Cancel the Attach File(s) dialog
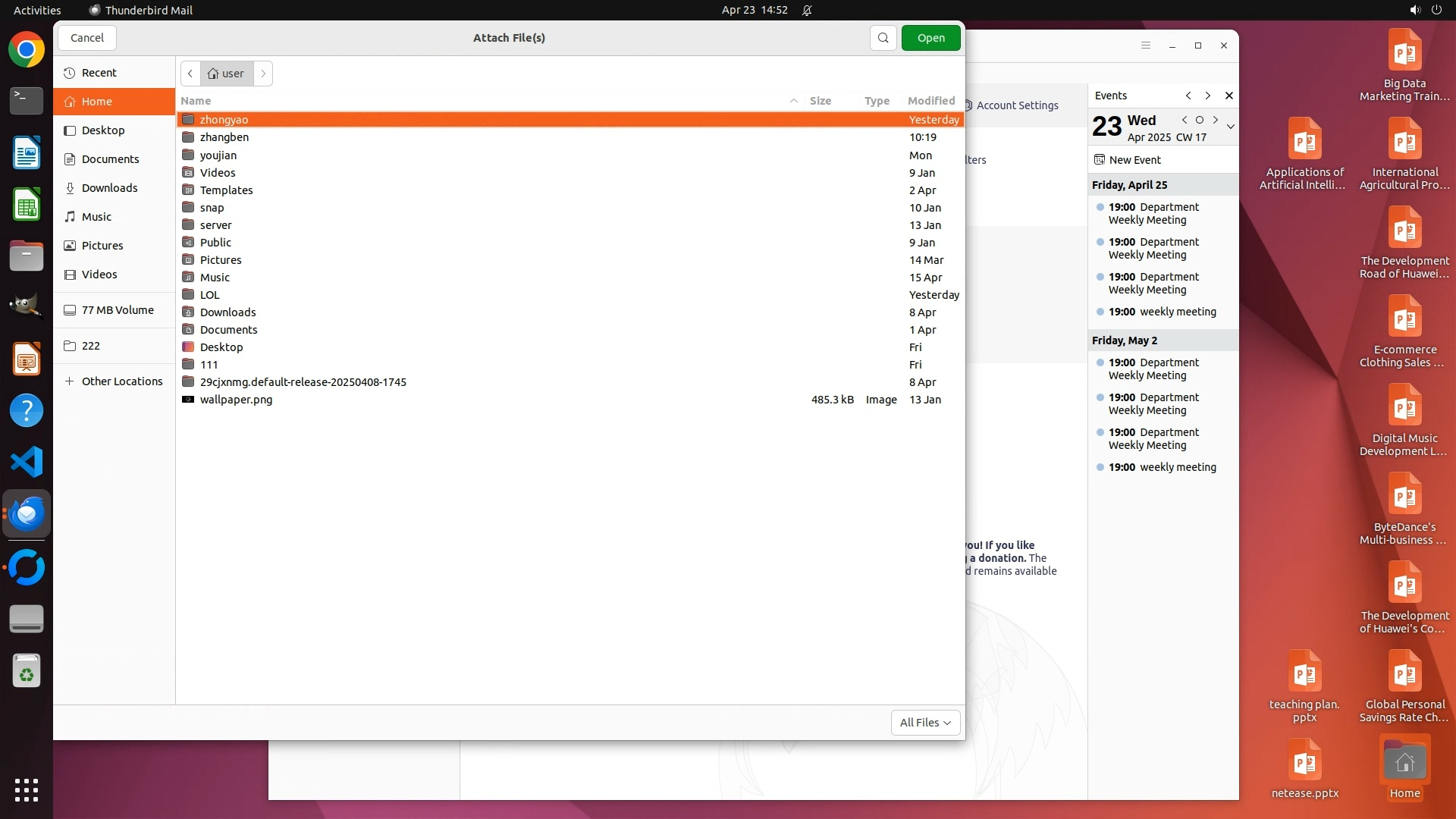Screen dimensions: 1456x819 87,38
